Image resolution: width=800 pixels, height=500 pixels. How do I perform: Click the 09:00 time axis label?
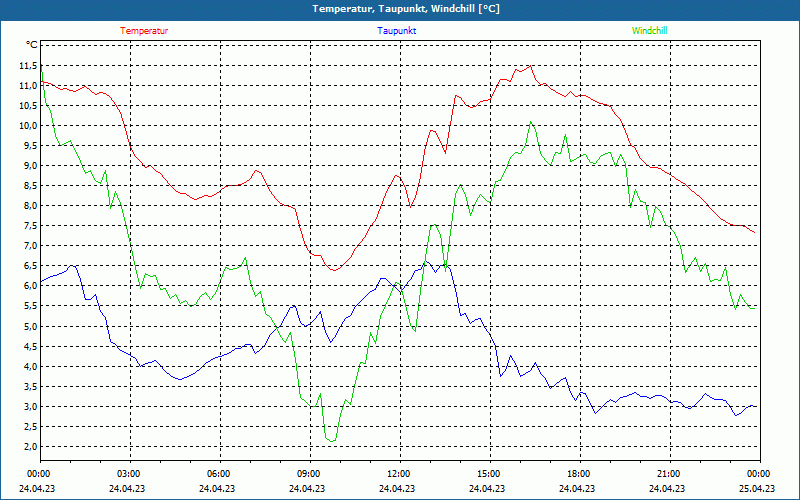pyautogui.click(x=310, y=474)
